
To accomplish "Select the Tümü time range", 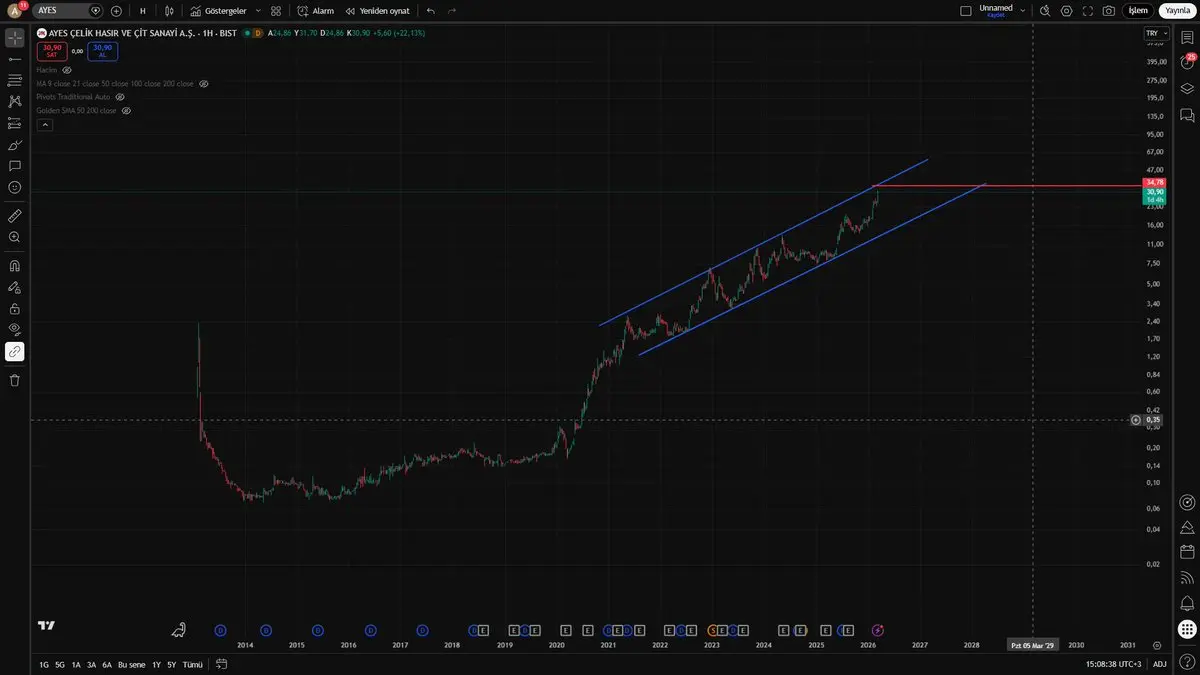I will click(193, 664).
